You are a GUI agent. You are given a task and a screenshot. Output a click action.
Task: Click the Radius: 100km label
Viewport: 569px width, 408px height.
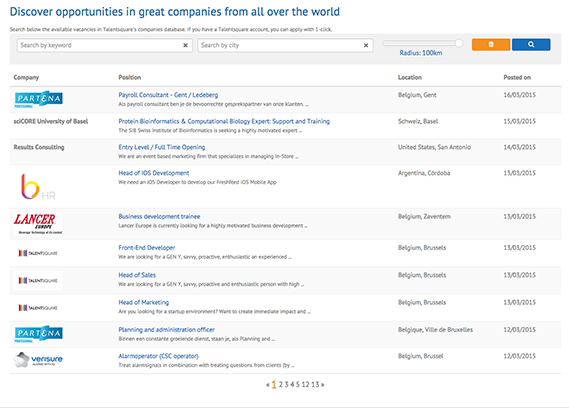(x=421, y=53)
